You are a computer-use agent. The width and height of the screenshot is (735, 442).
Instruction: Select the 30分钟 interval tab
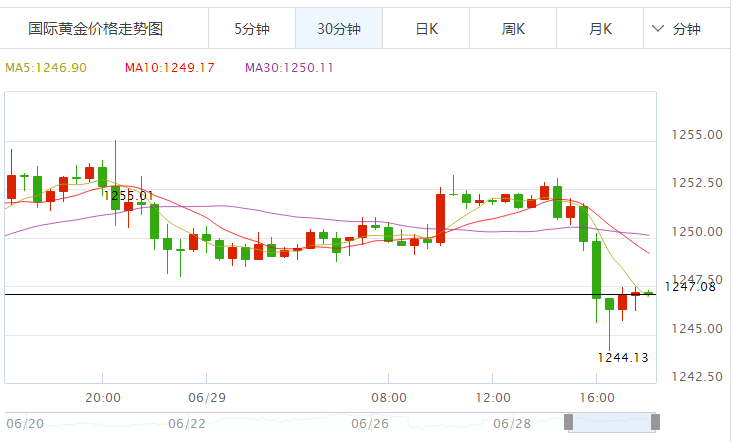[338, 29]
